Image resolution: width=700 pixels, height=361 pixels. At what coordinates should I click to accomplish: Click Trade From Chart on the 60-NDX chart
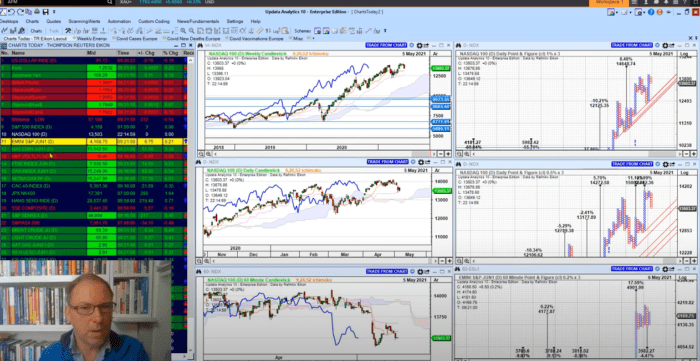point(386,271)
